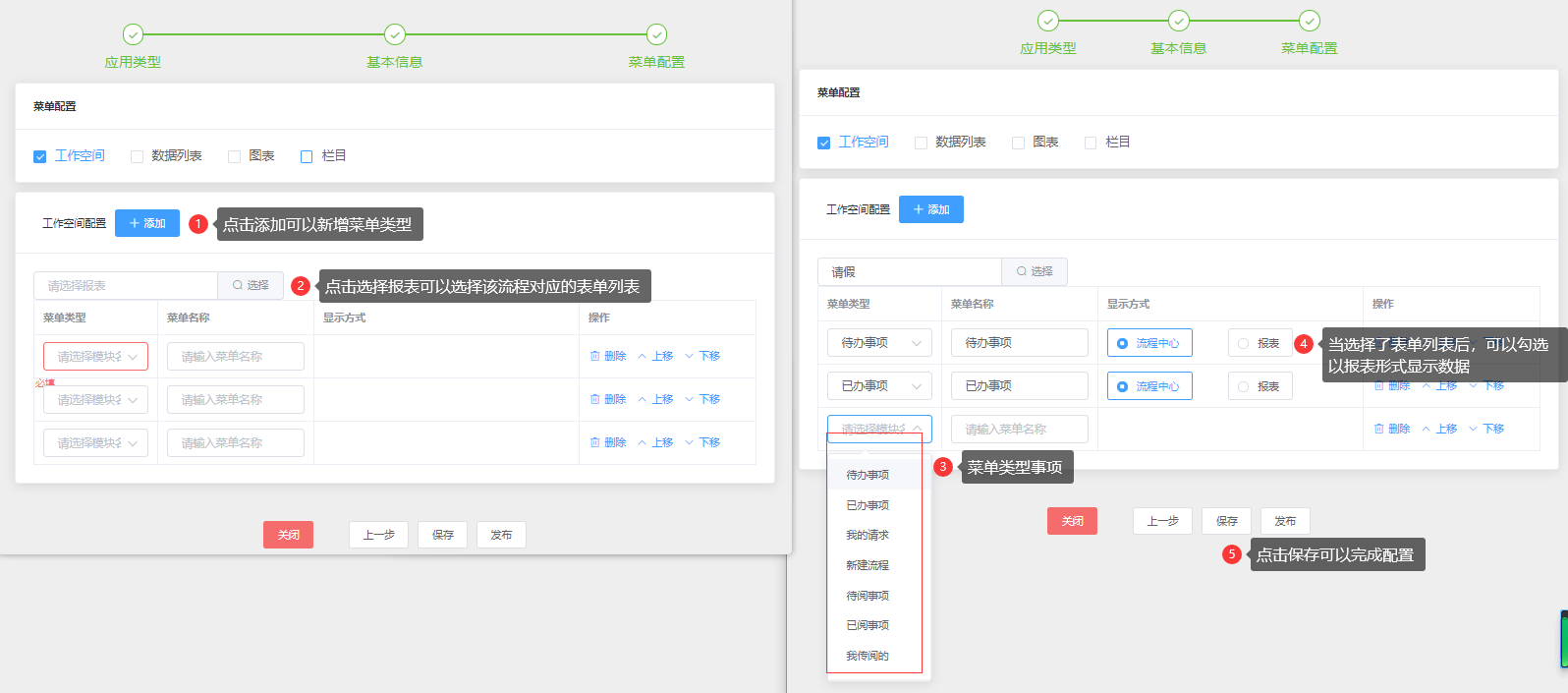Click the 下移 down arrow in the left panel's third row
This screenshot has height=693, width=1568.
coord(690,442)
